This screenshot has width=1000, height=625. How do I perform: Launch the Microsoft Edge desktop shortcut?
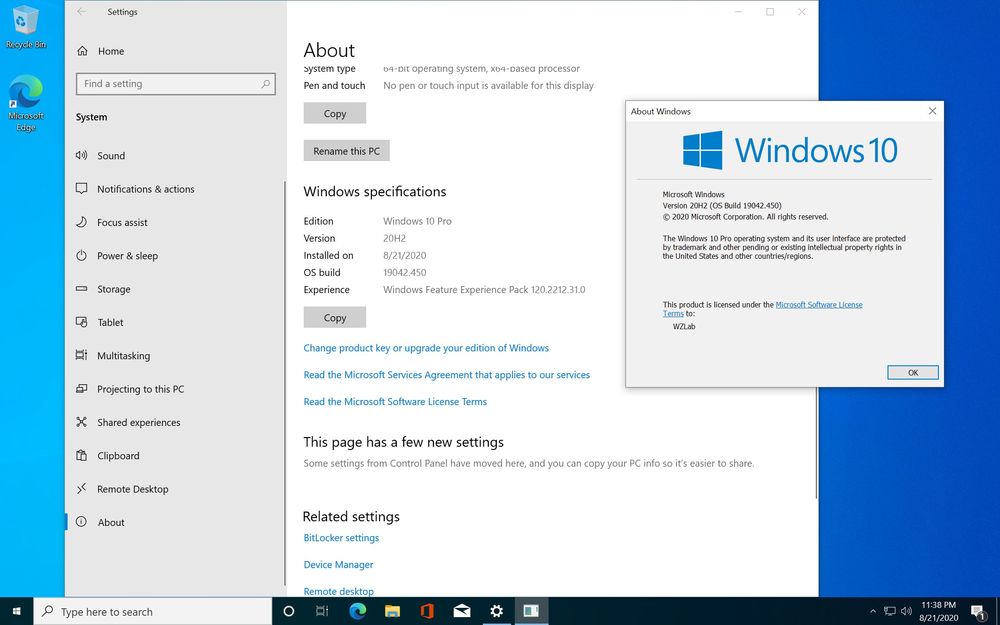click(26, 103)
